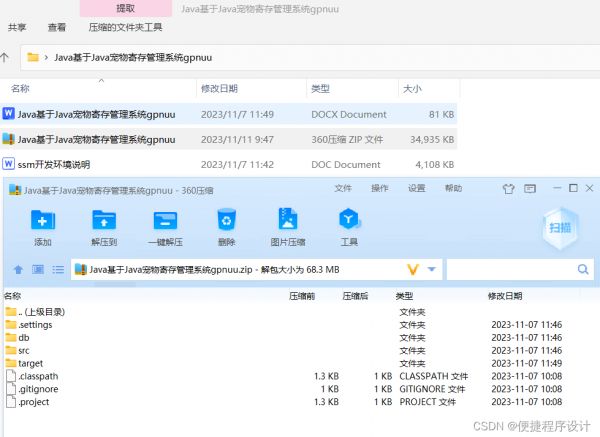The height and width of the screenshot is (437, 600).
Task: Sort Explorer files by 大小 column
Action: 412,89
